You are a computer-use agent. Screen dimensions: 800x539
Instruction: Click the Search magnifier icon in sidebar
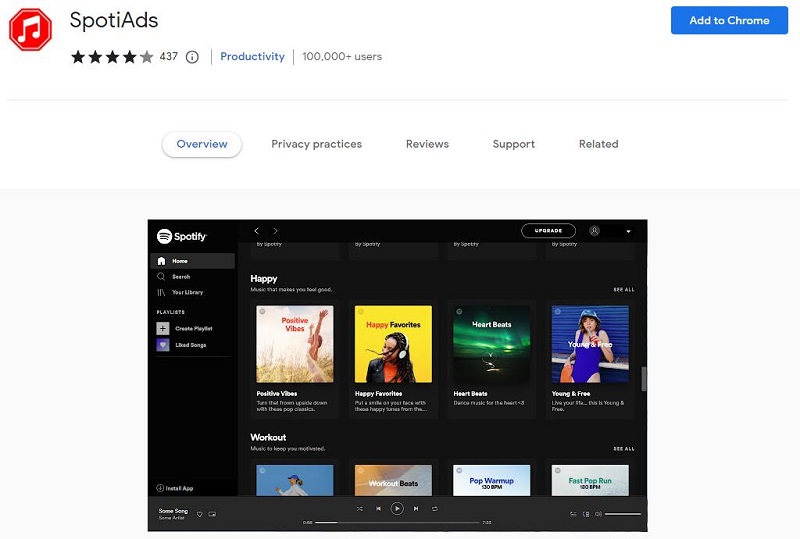tap(161, 277)
